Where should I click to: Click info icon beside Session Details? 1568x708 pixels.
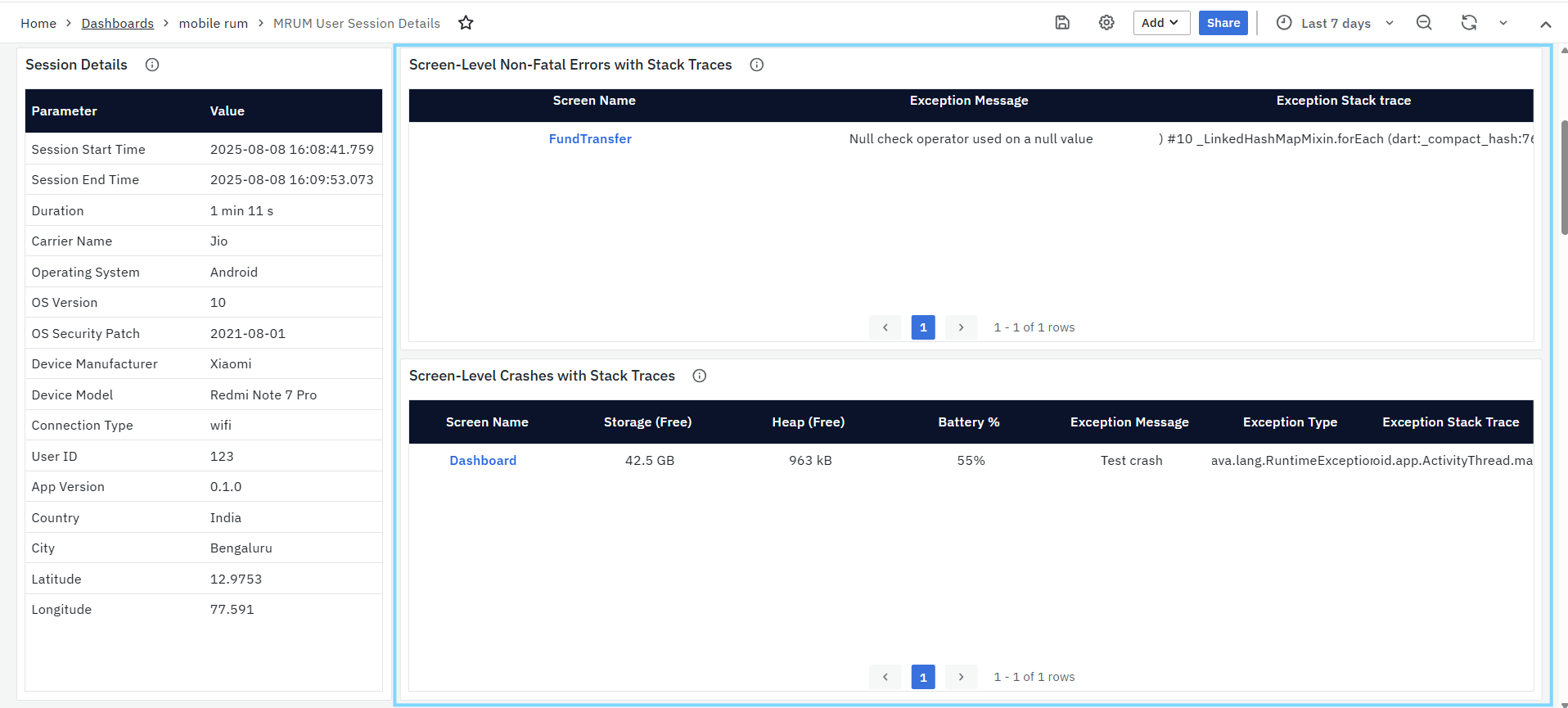pyautogui.click(x=152, y=65)
